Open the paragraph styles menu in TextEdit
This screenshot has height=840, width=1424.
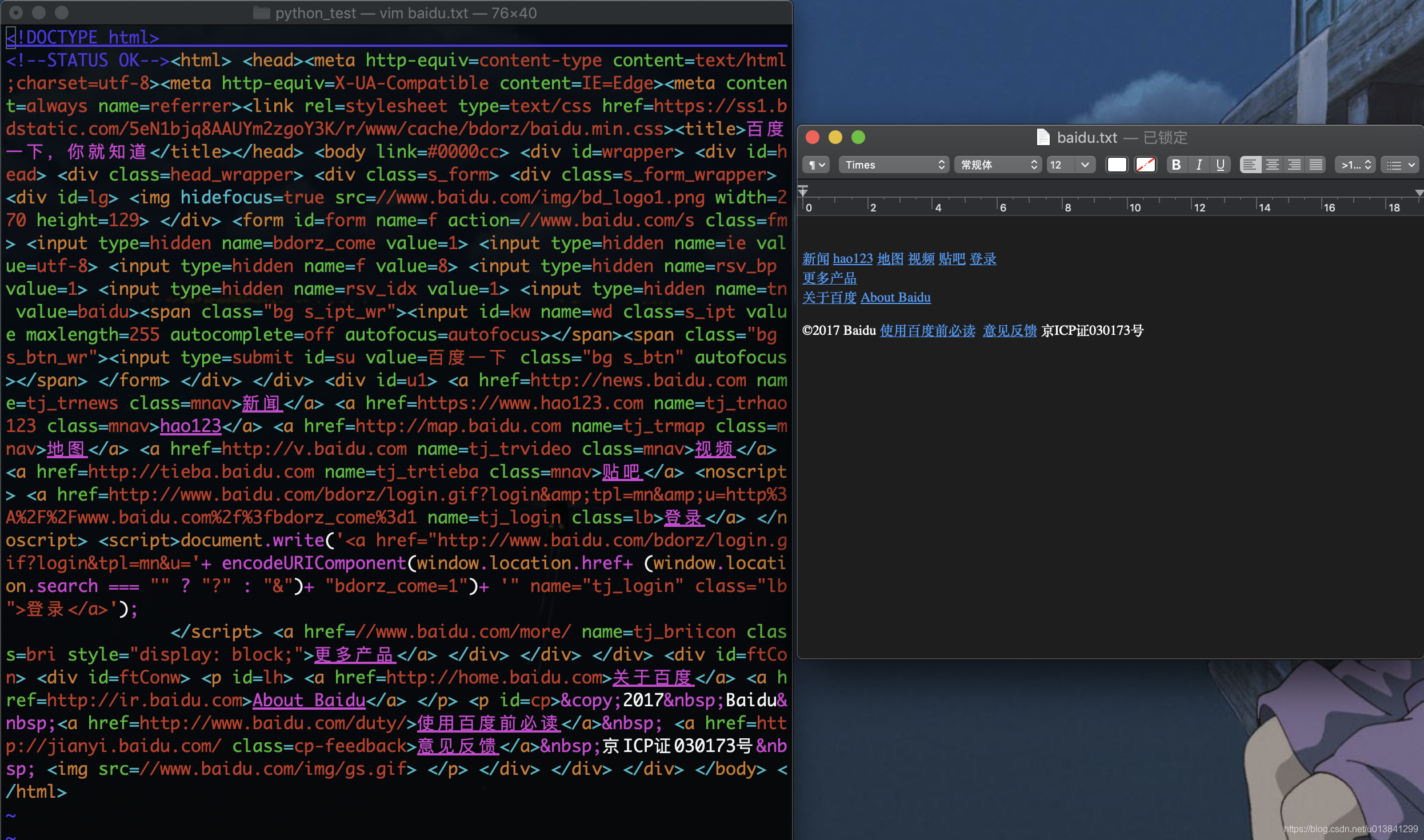(816, 165)
